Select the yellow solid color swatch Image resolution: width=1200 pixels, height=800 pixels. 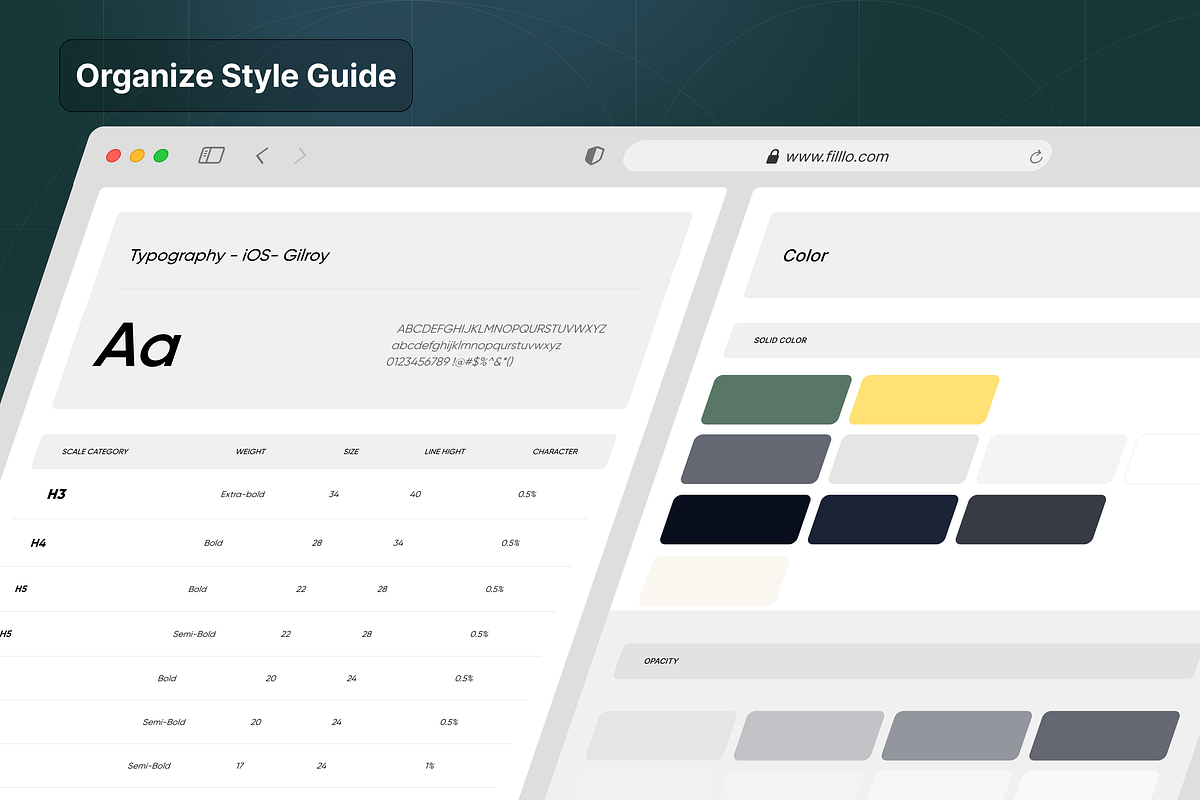coord(924,400)
